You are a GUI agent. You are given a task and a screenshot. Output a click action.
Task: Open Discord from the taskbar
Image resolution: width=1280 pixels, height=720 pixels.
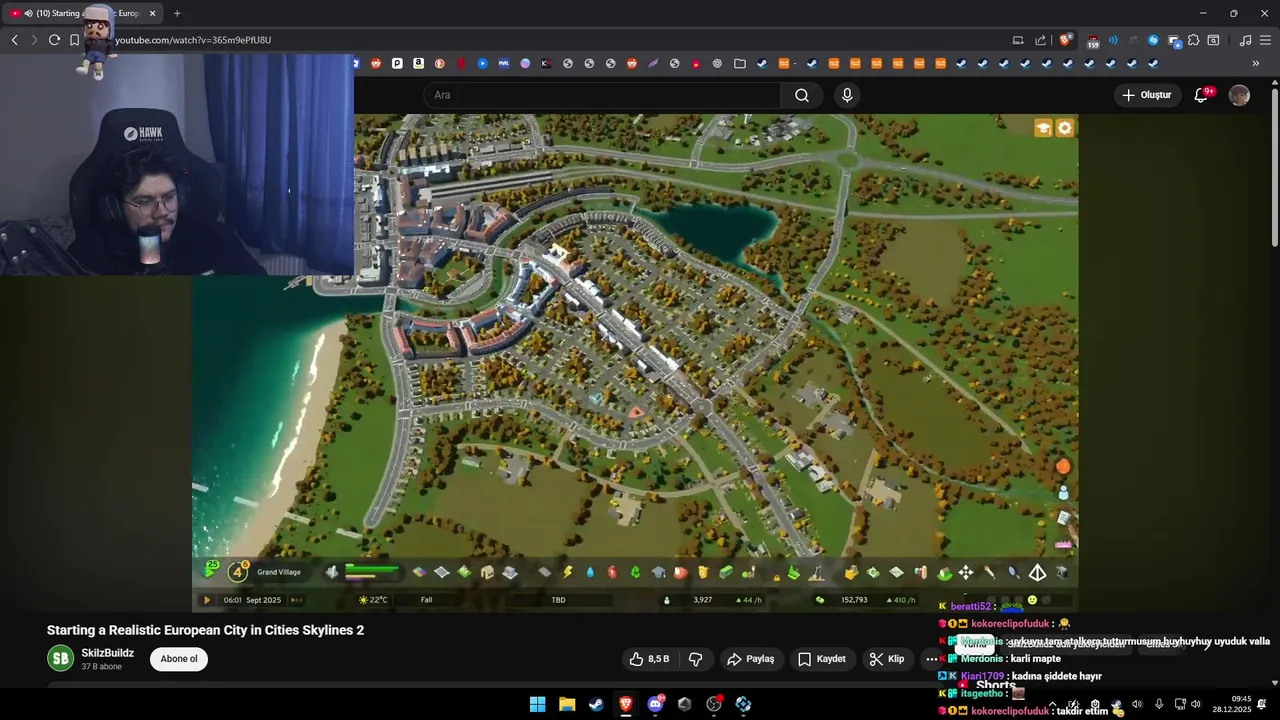coord(655,704)
